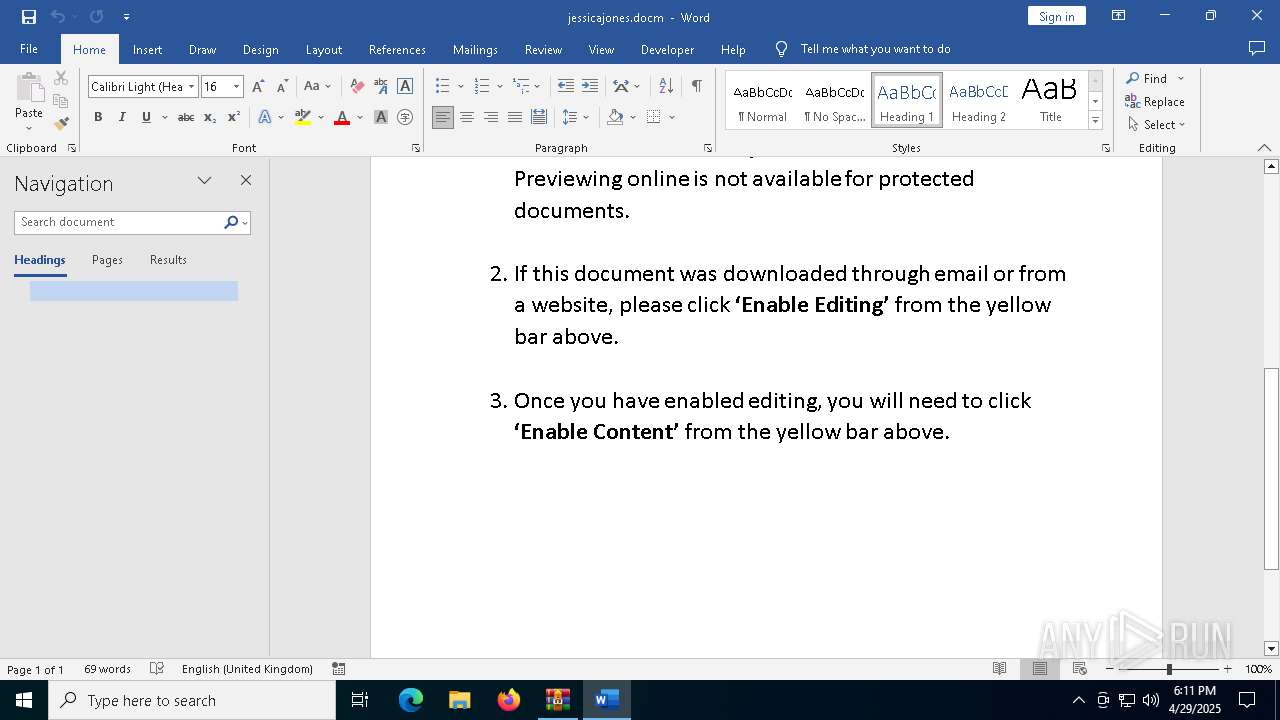The width and height of the screenshot is (1280, 720).
Task: Decrease the paragraph indent
Action: tap(566, 87)
